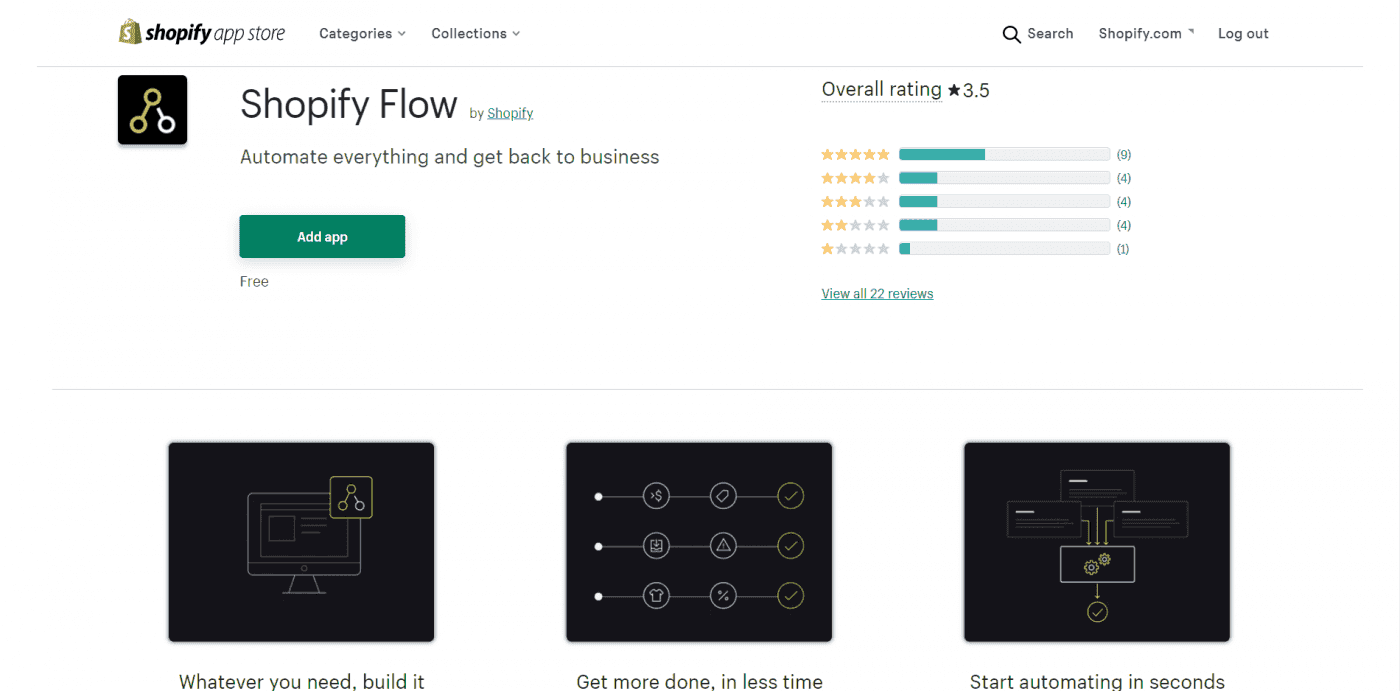Click the overall rating star icon
The image size is (1400, 691).
pos(954,91)
